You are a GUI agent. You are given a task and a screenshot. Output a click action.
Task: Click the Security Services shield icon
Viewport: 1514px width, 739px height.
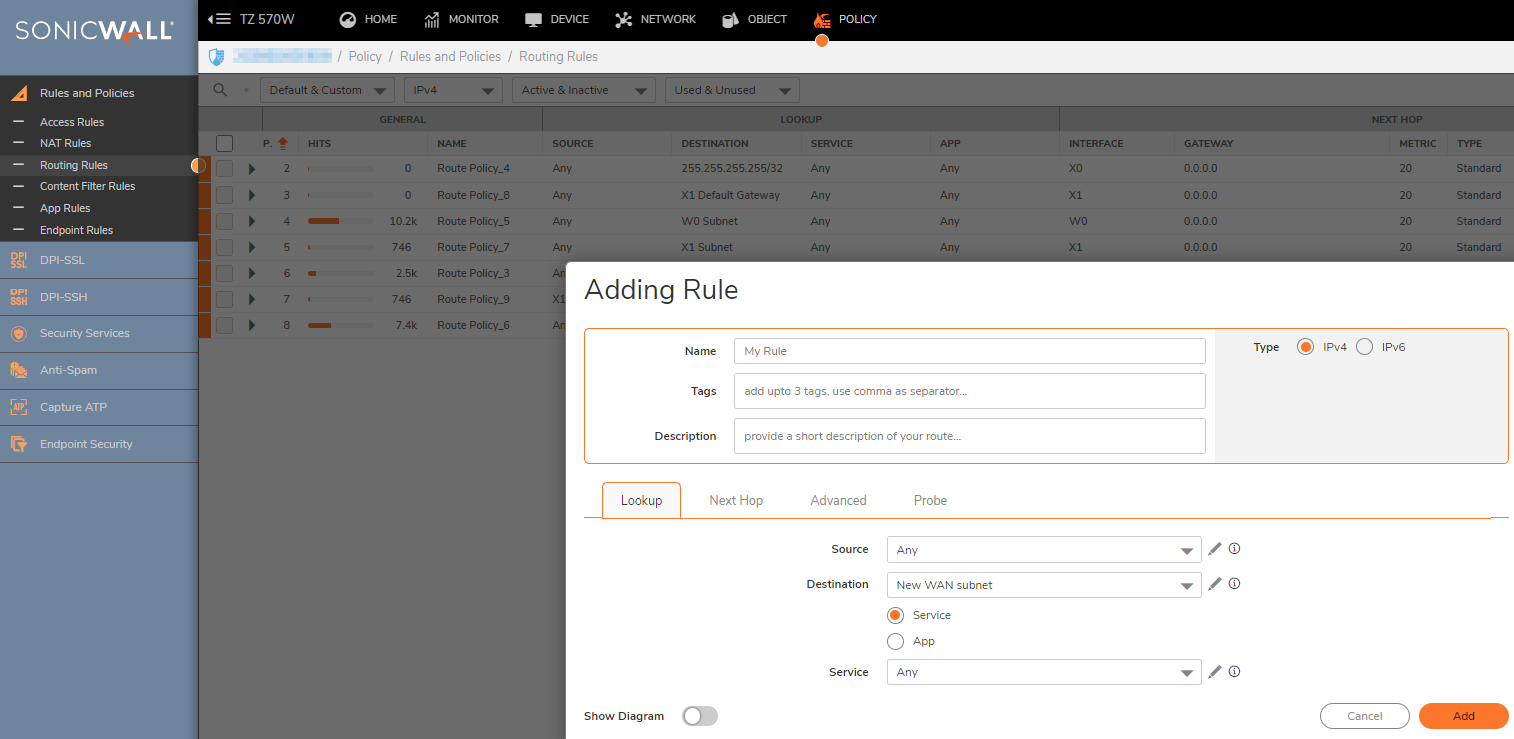[x=18, y=334]
